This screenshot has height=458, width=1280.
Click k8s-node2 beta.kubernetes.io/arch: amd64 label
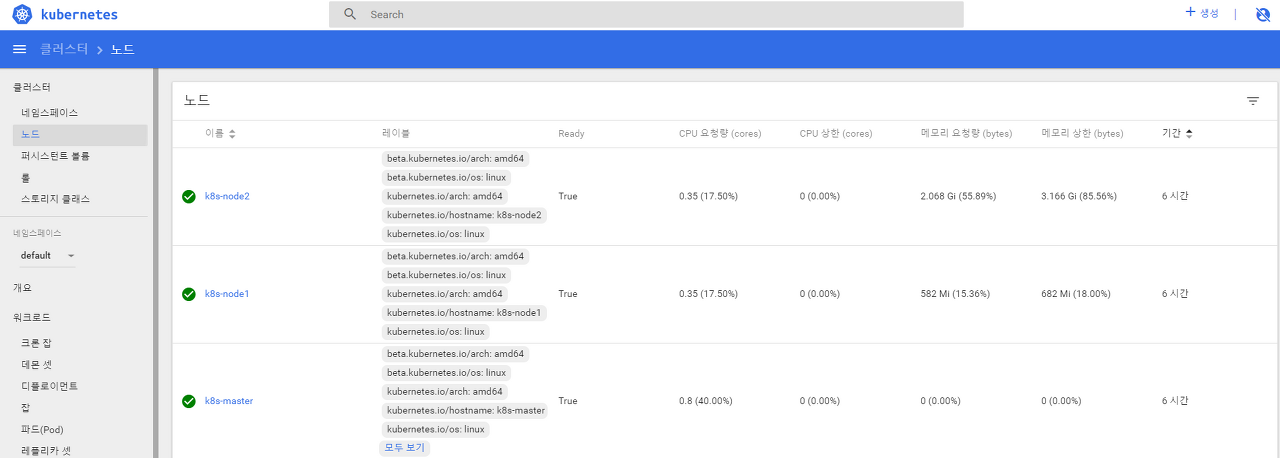point(456,159)
